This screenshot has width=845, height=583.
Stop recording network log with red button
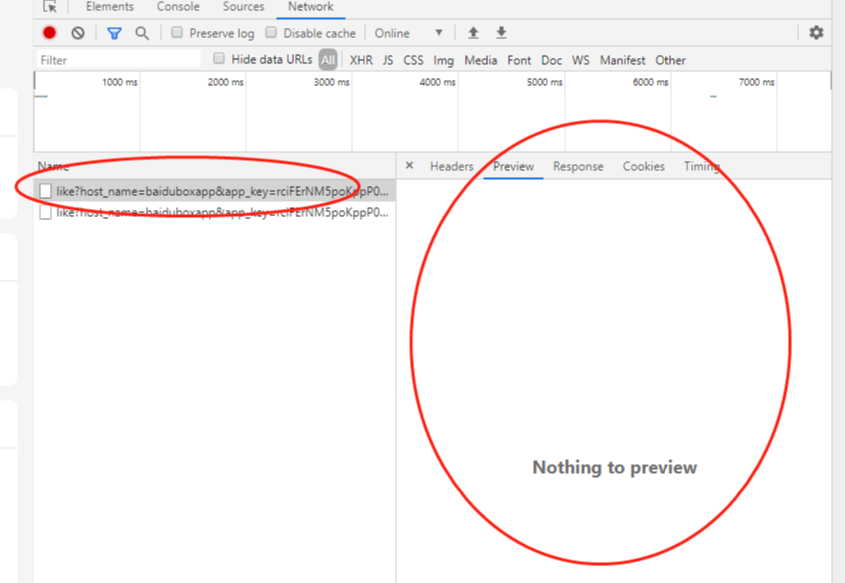click(50, 33)
